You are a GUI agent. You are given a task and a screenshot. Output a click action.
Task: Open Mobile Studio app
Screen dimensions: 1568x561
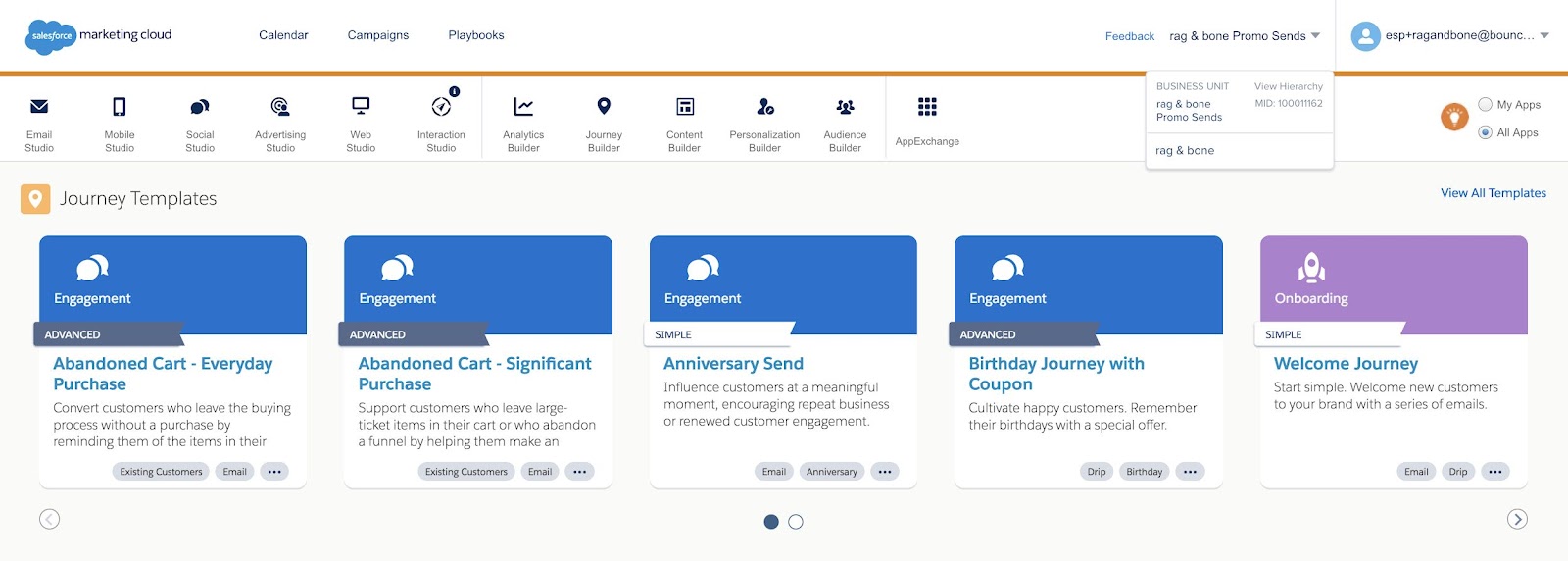[120, 124]
